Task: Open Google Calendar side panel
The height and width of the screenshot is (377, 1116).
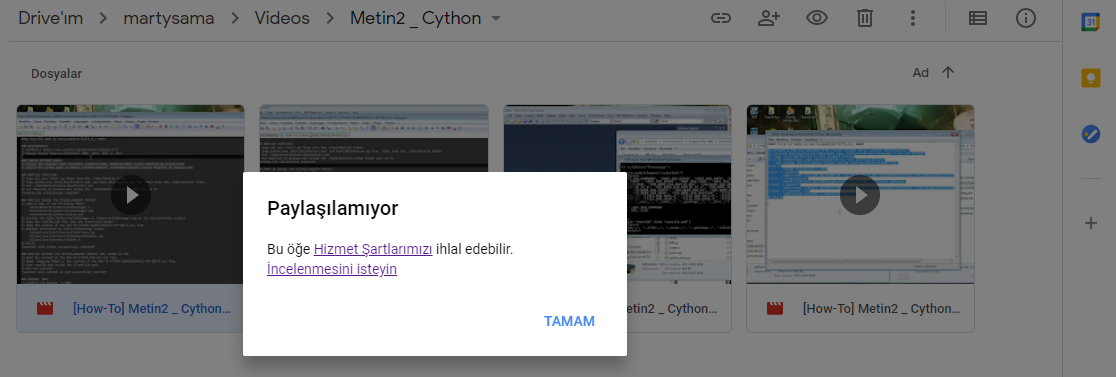Action: click(1090, 21)
